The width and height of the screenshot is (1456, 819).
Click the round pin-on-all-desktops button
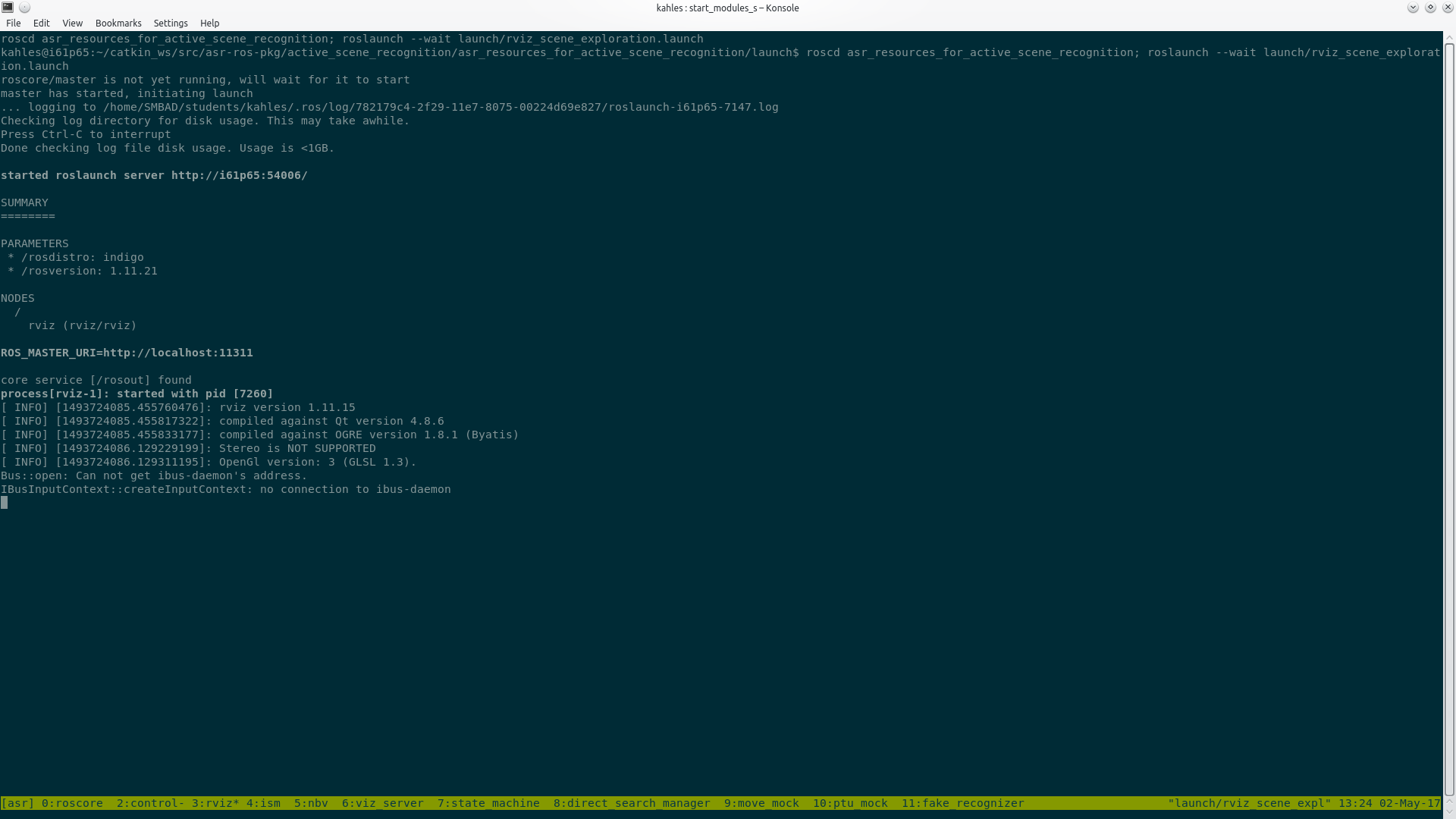click(x=24, y=8)
